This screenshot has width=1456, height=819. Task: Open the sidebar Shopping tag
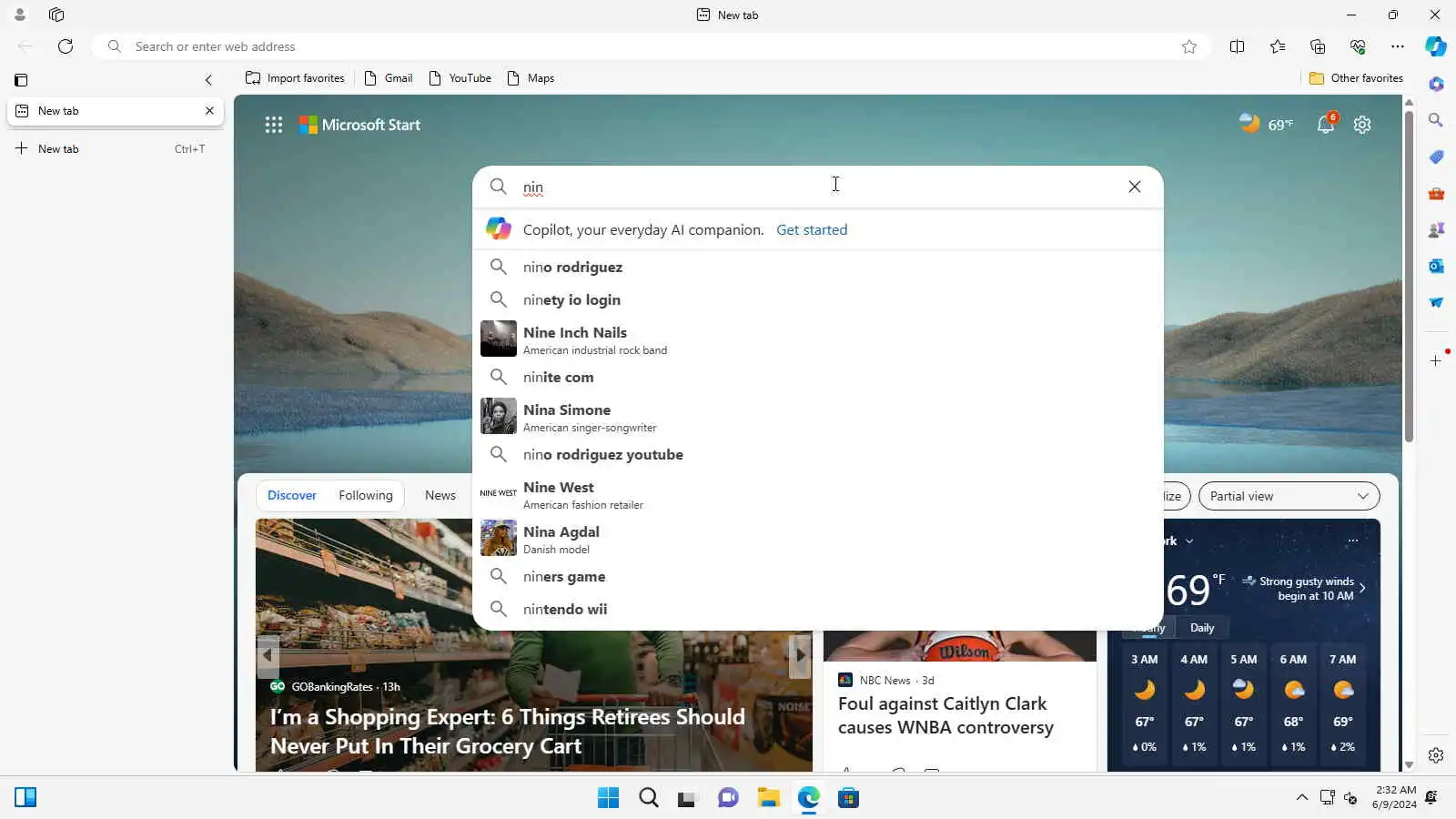1436,157
